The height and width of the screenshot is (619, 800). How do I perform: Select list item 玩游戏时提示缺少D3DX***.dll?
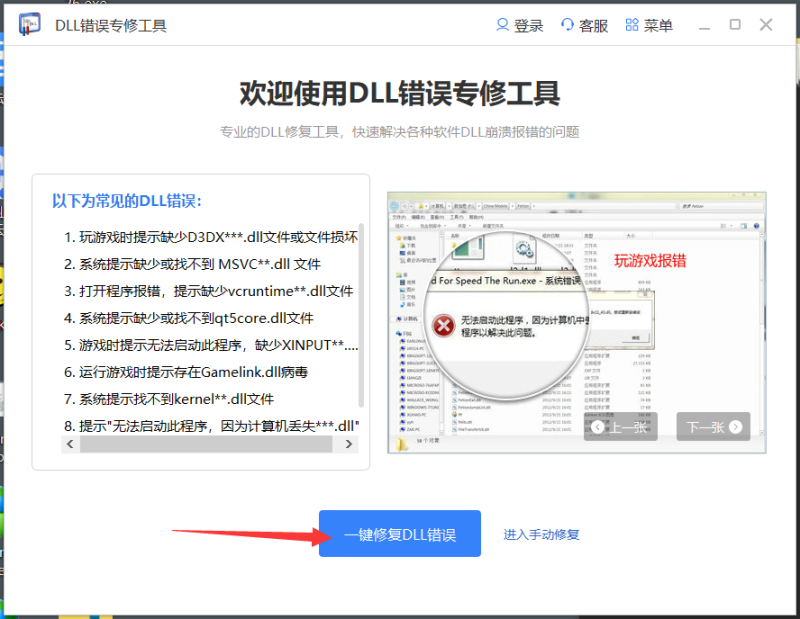point(211,237)
